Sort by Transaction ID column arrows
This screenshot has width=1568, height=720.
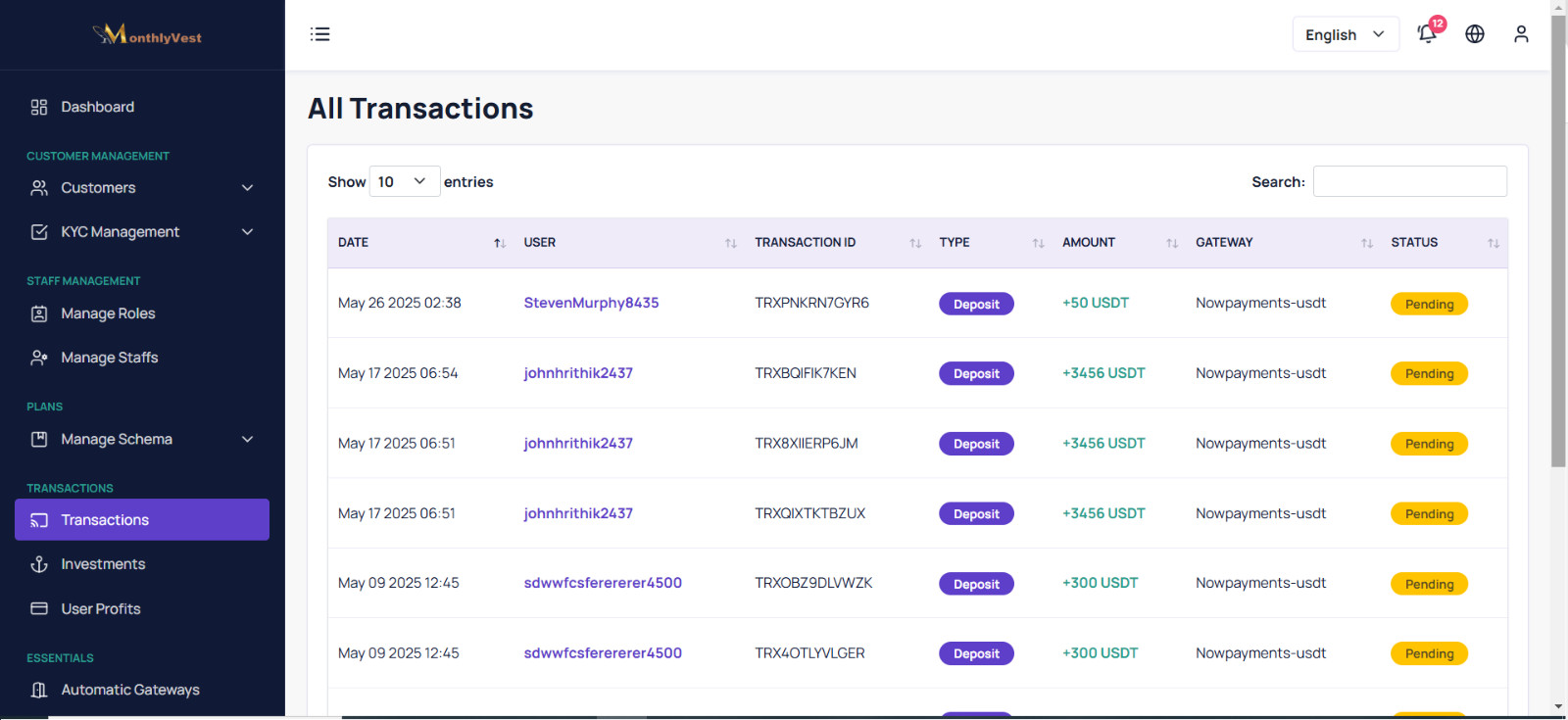pyautogui.click(x=915, y=243)
